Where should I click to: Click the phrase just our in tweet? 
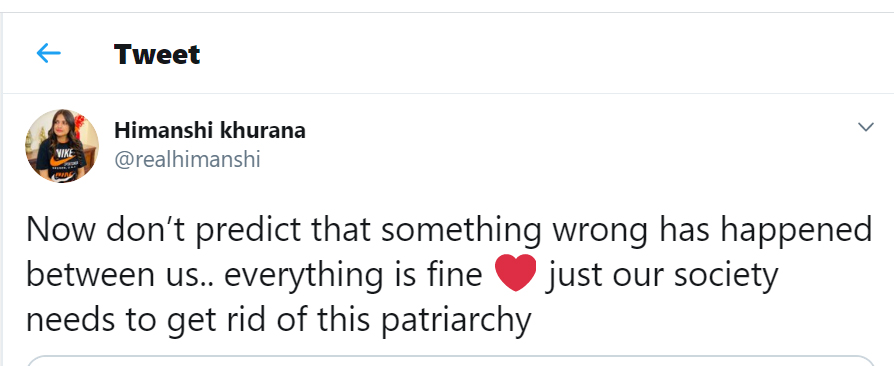point(606,276)
